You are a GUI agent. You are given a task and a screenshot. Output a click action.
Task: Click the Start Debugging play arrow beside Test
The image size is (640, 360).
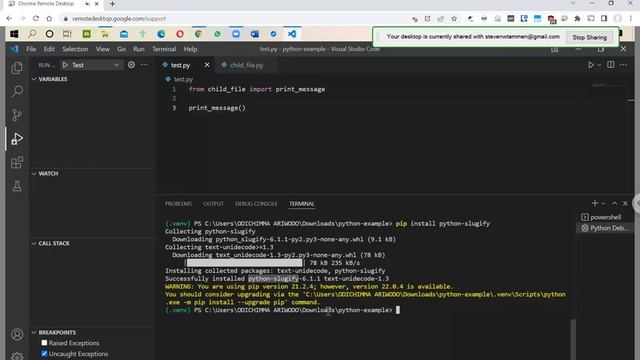pyautogui.click(x=65, y=65)
